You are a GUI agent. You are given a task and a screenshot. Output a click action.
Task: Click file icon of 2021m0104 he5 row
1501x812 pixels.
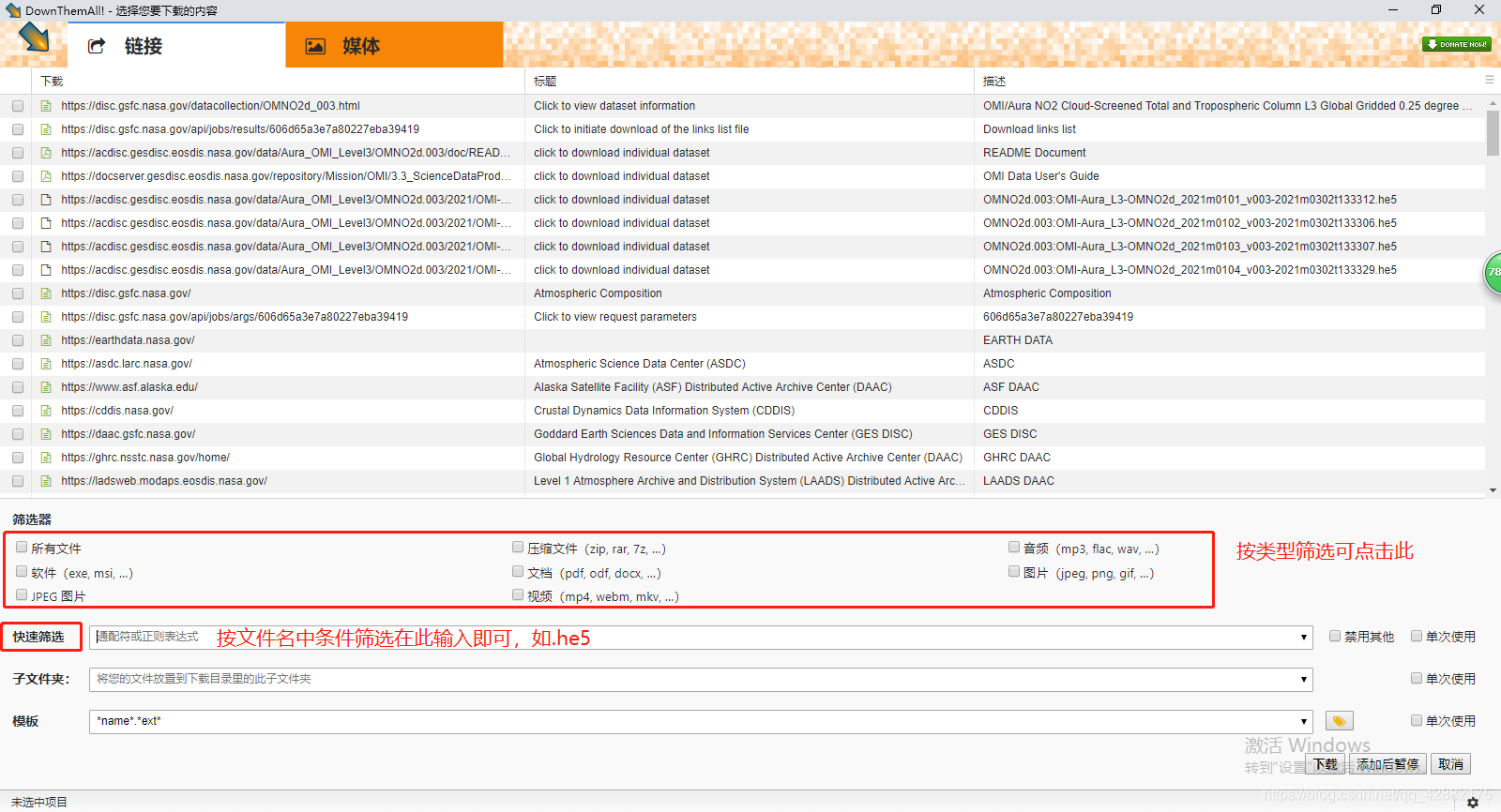[x=46, y=270]
